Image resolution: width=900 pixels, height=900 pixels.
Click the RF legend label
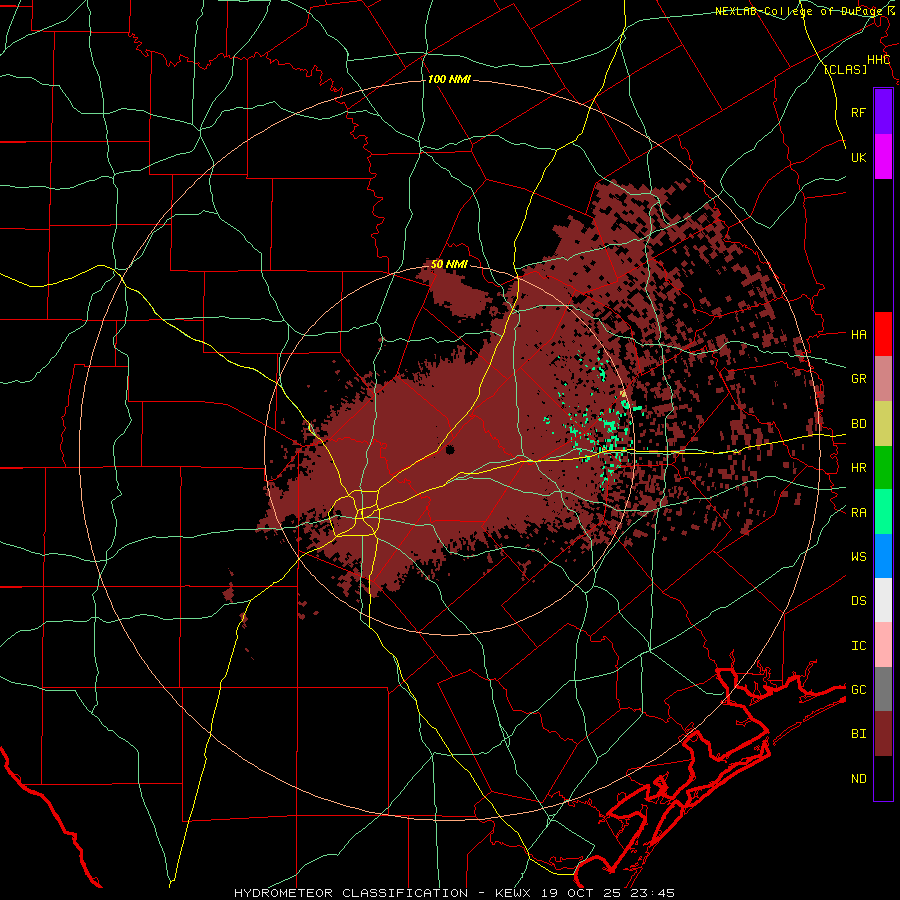pos(859,112)
